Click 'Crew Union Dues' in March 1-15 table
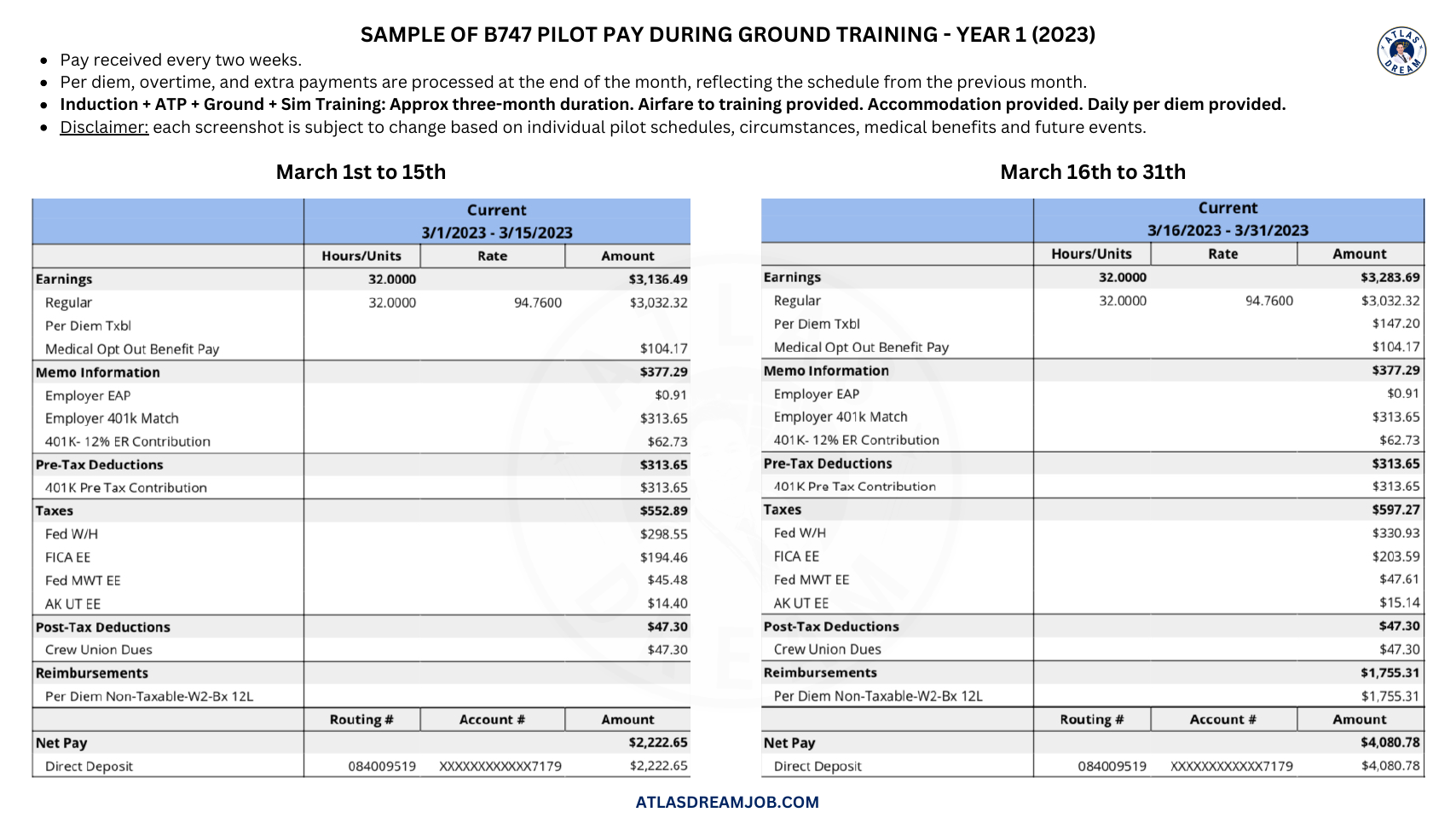The image size is (1456, 818). tap(99, 649)
